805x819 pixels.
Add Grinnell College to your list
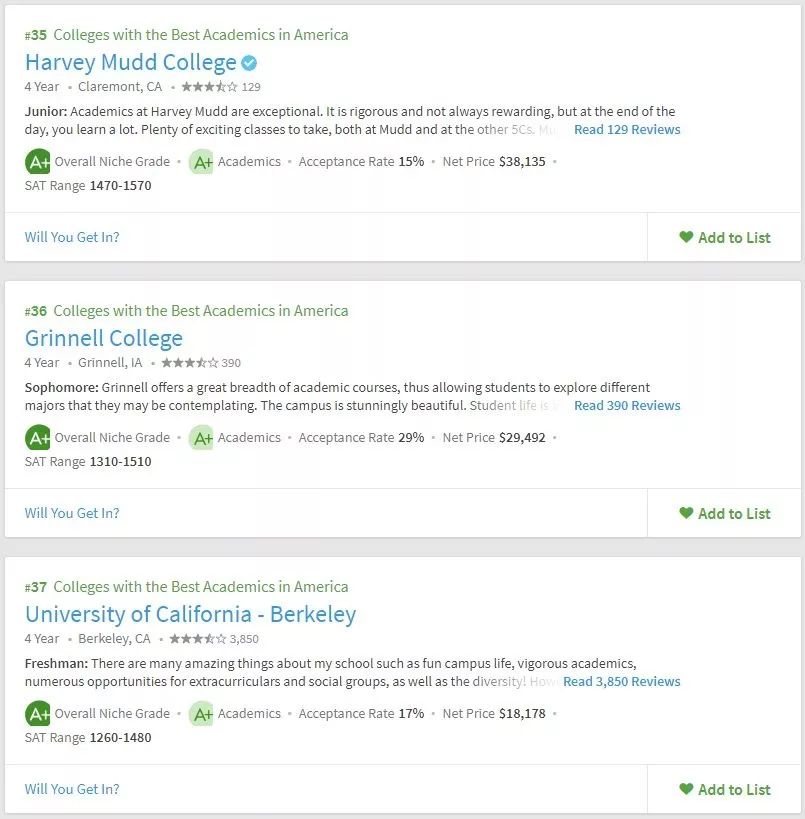[725, 513]
